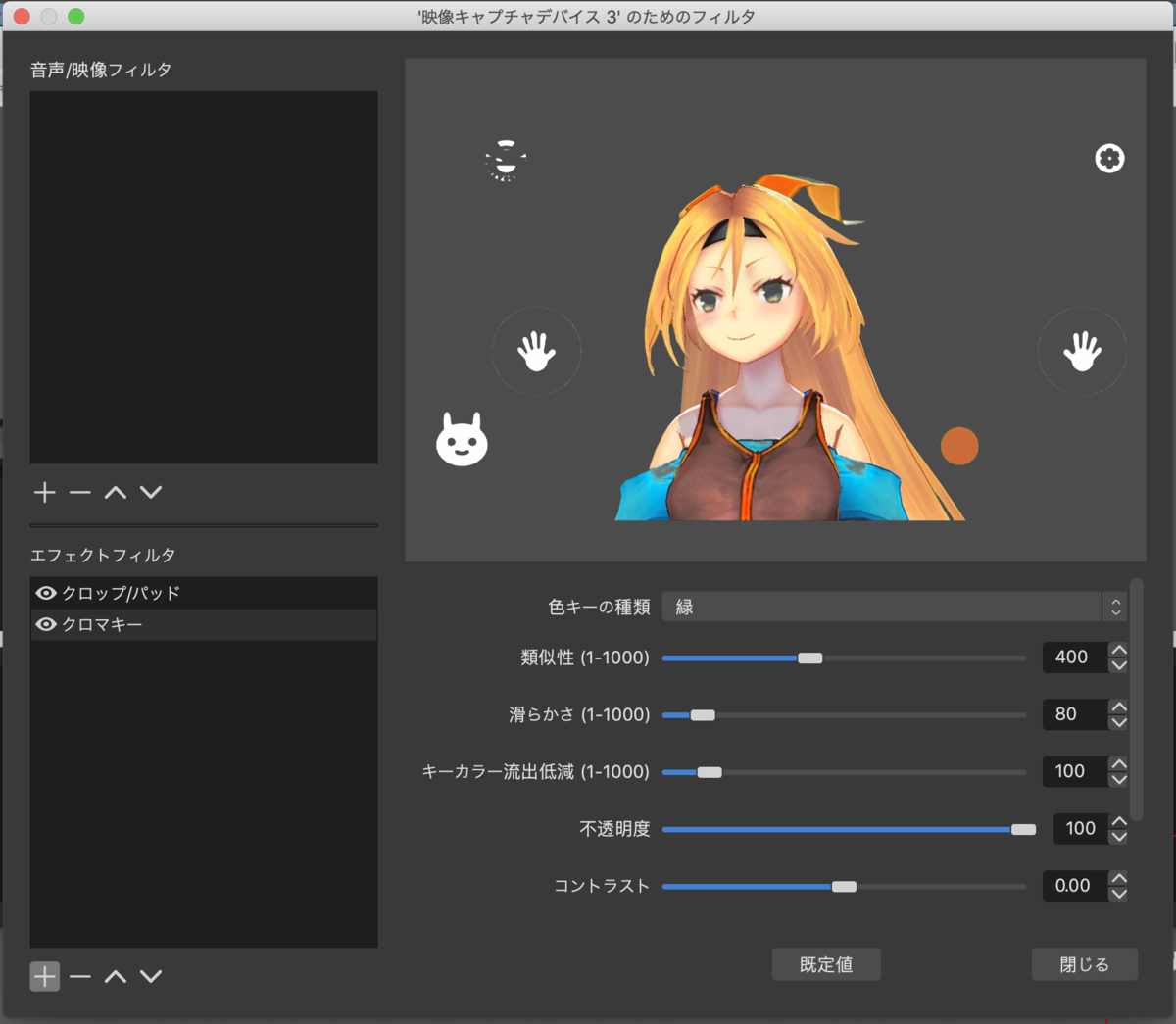The height and width of the screenshot is (1024, 1176).
Task: Decrease 類似性 value with the down stepper
Action: 1118,665
